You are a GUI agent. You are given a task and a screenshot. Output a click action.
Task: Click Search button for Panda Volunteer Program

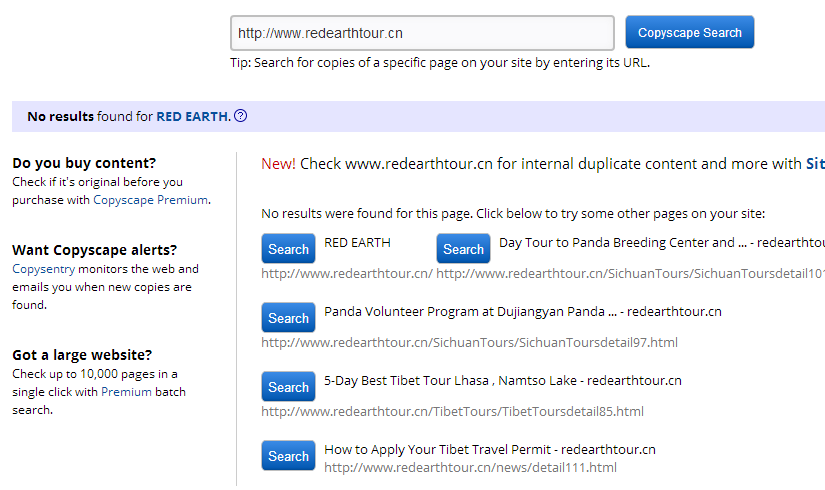(288, 317)
